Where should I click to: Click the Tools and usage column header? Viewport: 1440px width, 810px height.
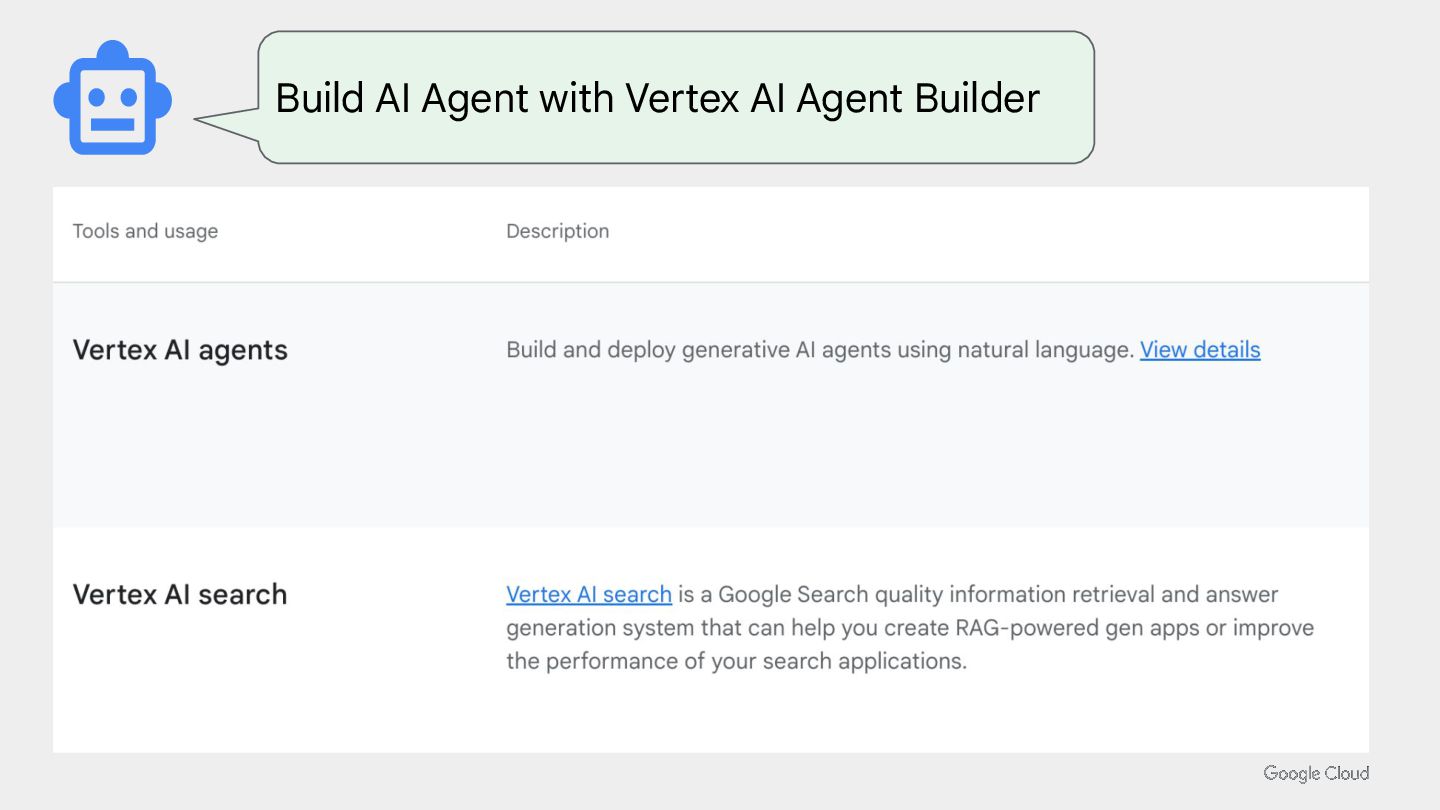coord(145,231)
